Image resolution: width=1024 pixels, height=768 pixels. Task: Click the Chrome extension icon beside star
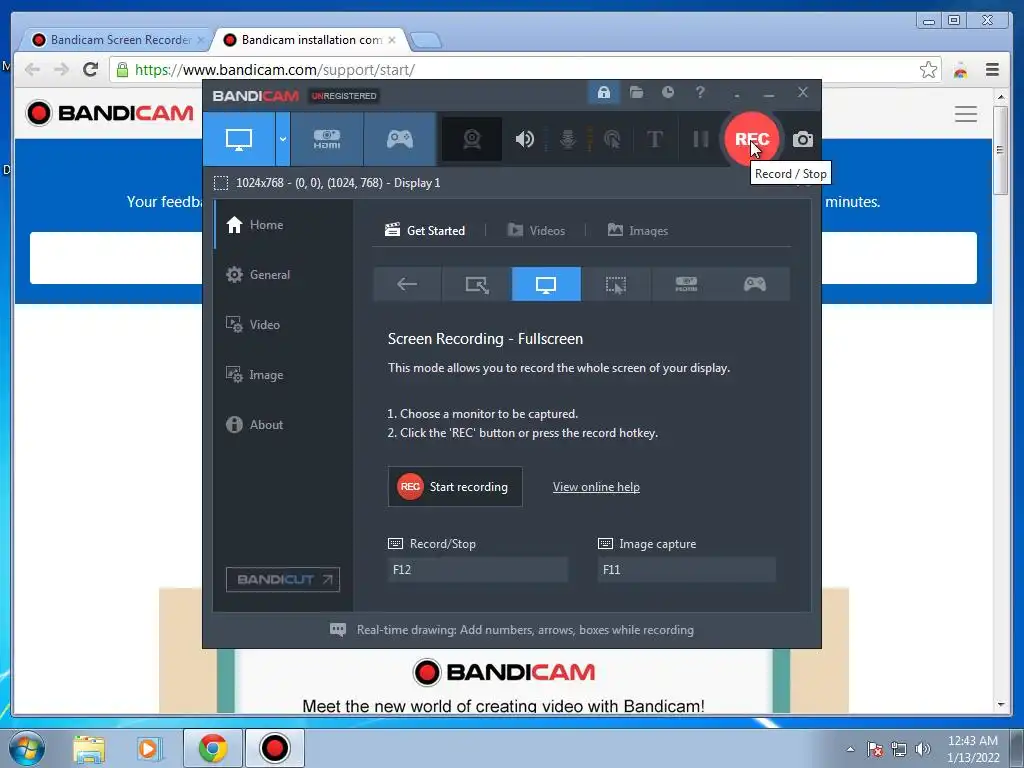click(x=960, y=70)
